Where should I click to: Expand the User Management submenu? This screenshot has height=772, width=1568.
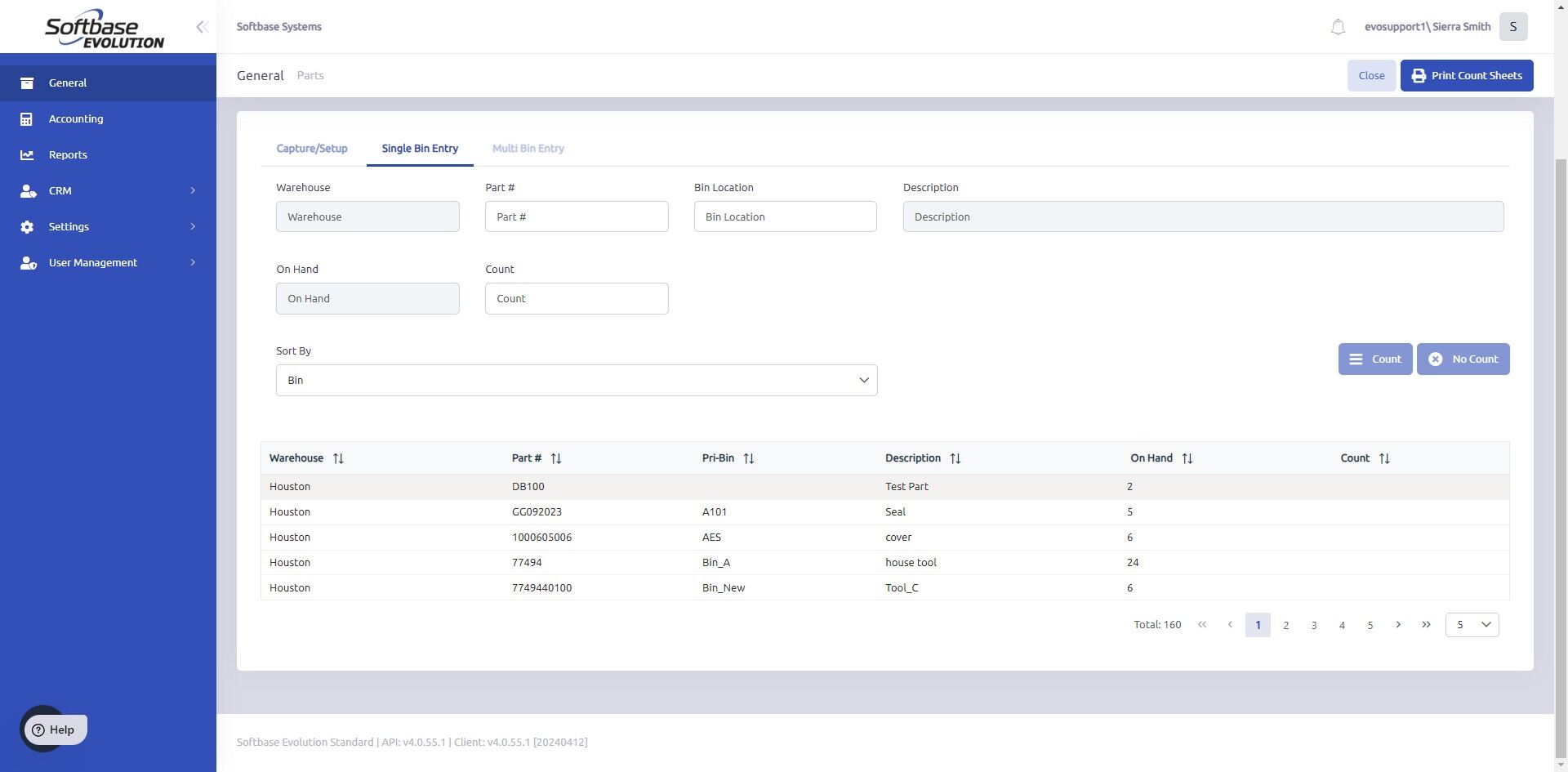[x=193, y=263]
